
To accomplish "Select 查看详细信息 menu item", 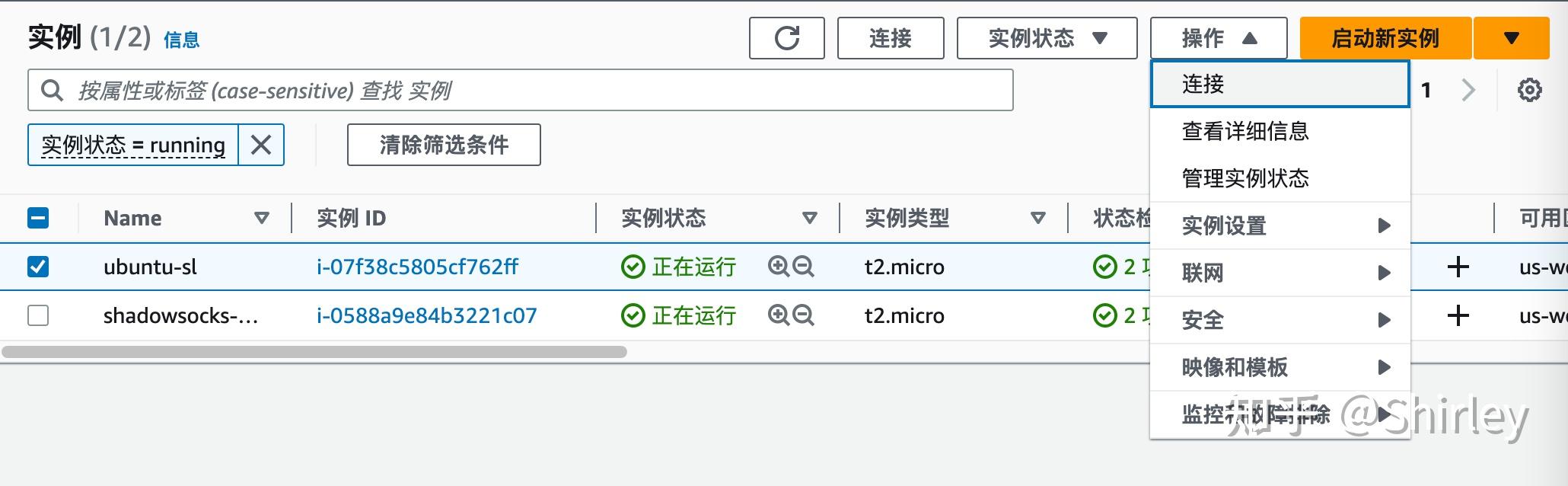I will (1280, 131).
